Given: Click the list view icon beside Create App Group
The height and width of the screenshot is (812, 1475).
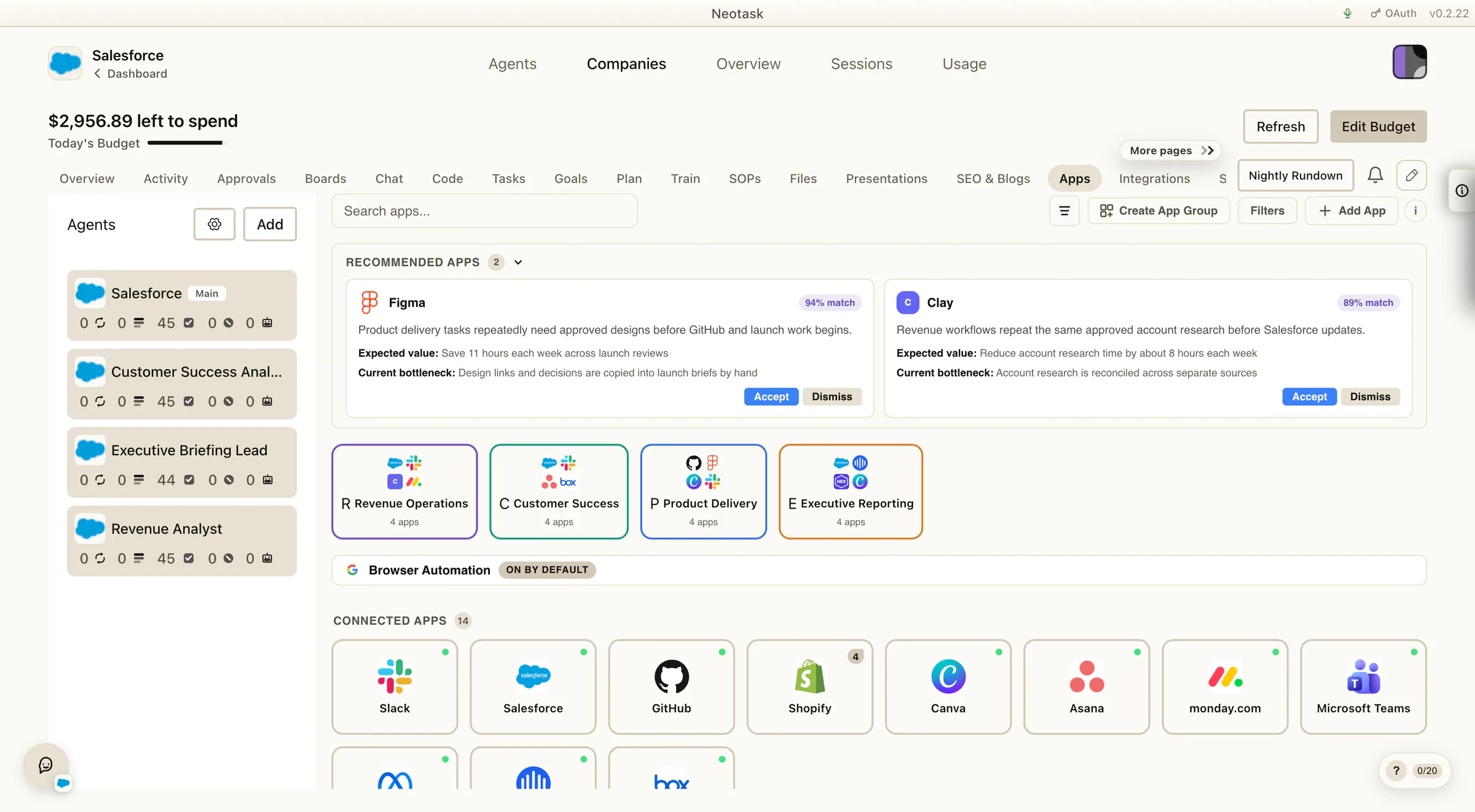Looking at the screenshot, I should pos(1064,211).
